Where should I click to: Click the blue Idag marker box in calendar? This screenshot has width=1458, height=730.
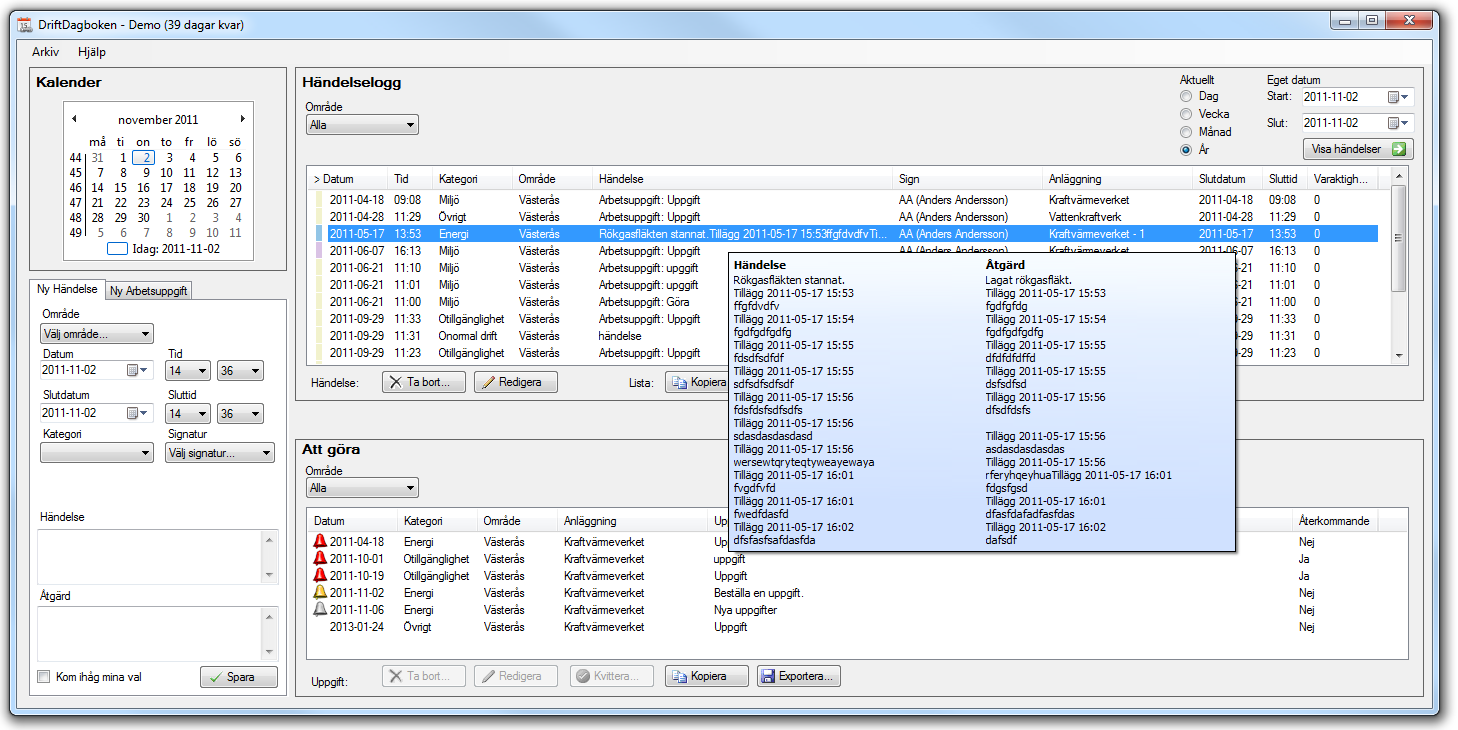117,248
